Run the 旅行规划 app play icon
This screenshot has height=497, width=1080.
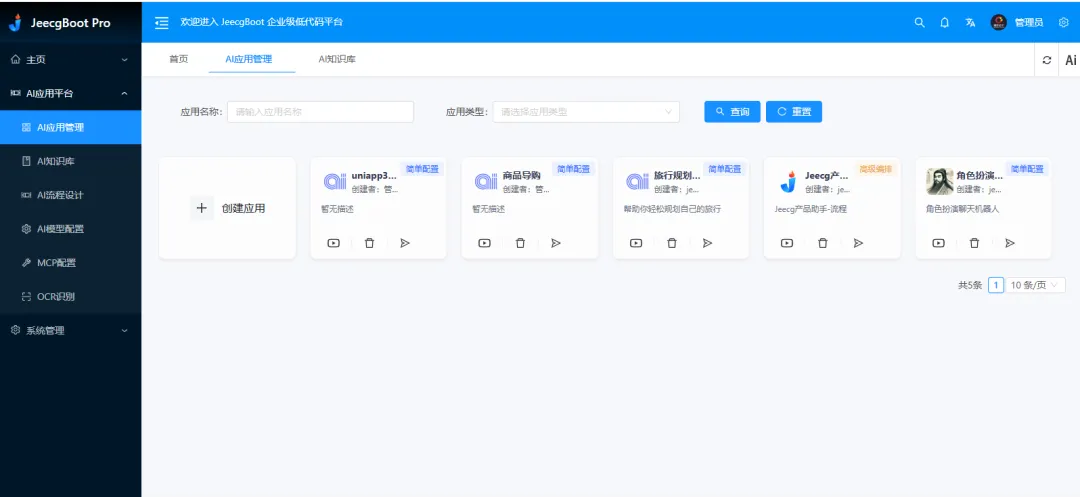pos(636,243)
